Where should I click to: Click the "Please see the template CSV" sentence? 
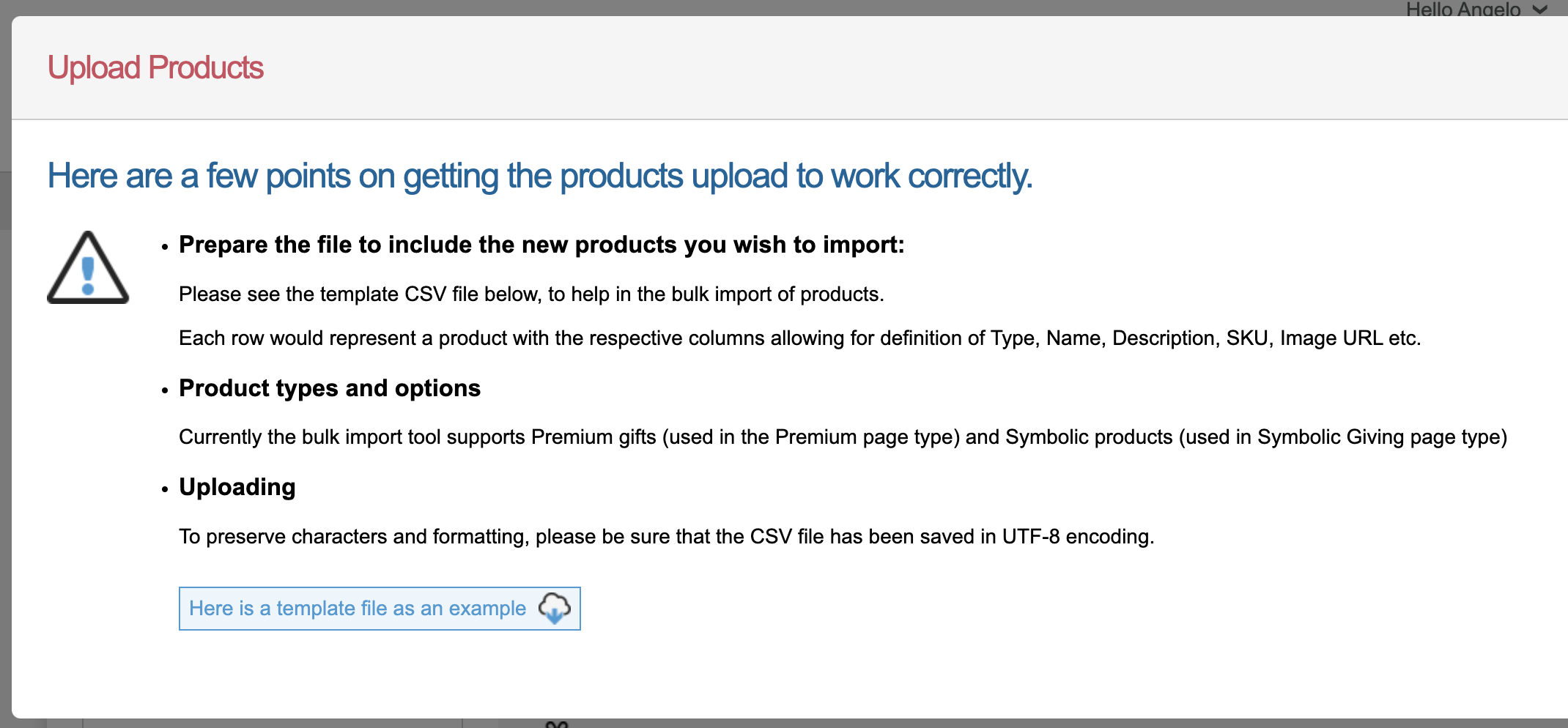[531, 294]
